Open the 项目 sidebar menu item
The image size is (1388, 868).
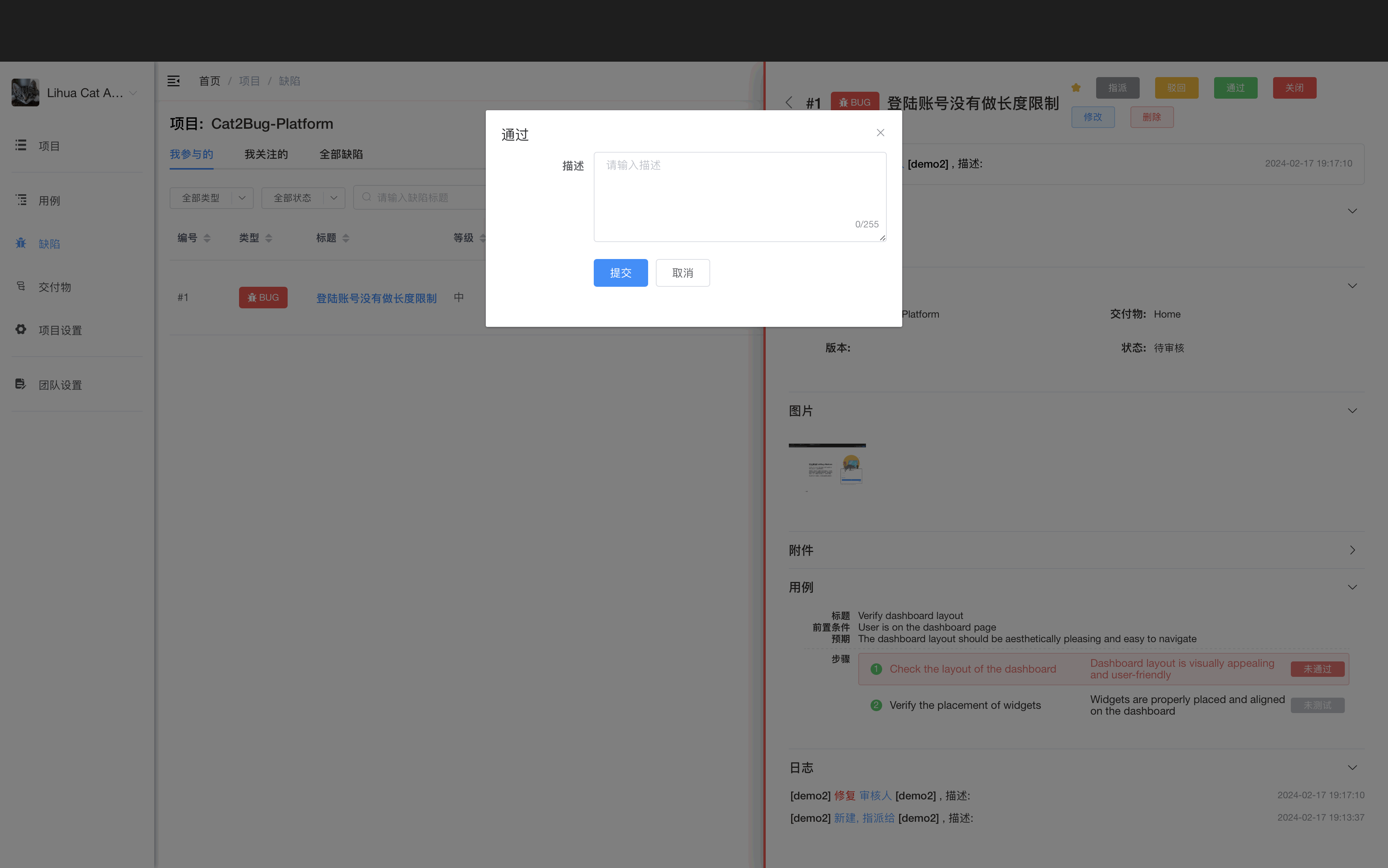tap(77, 146)
